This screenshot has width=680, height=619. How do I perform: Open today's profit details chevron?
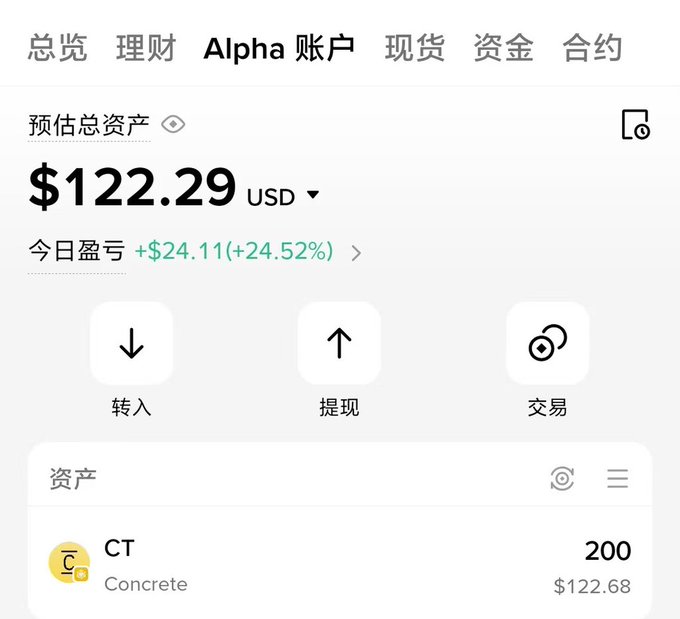pyautogui.click(x=356, y=253)
